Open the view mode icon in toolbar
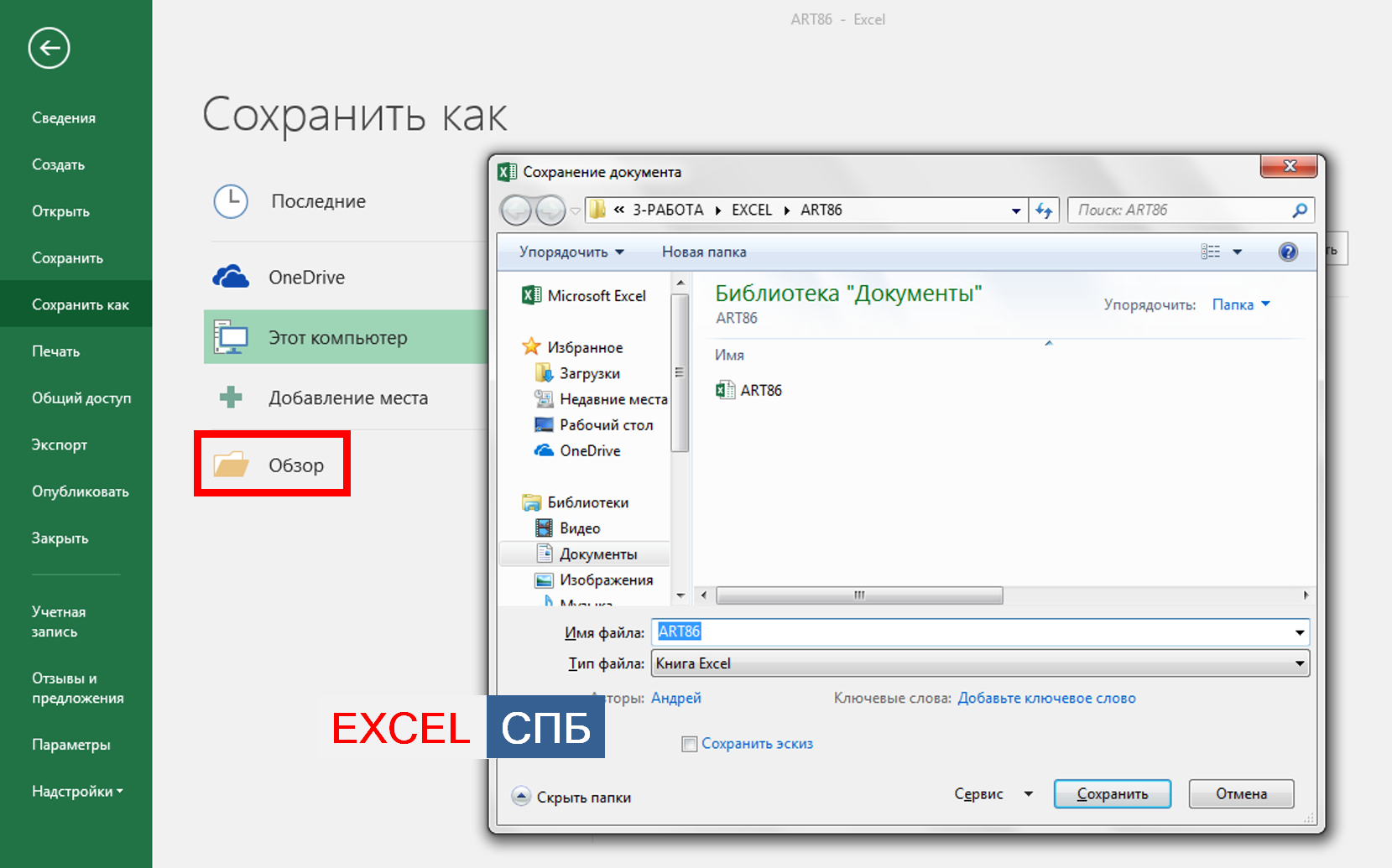The image size is (1392, 868). click(x=1211, y=252)
